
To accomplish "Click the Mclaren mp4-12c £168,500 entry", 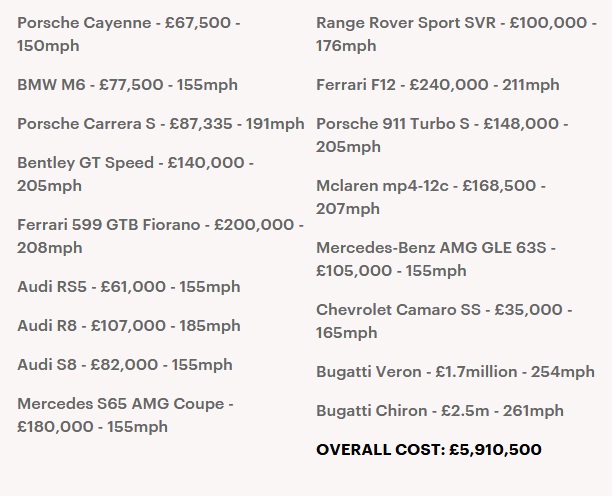I will (431, 197).
